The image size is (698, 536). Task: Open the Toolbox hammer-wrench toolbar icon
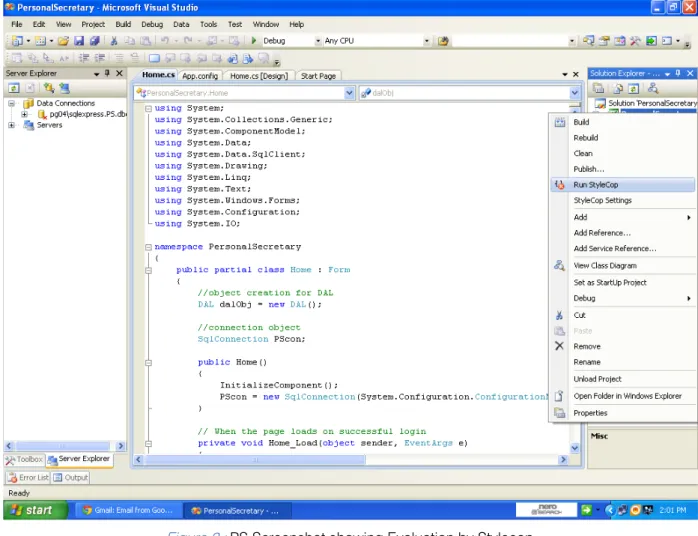pyautogui.click(x=635, y=41)
